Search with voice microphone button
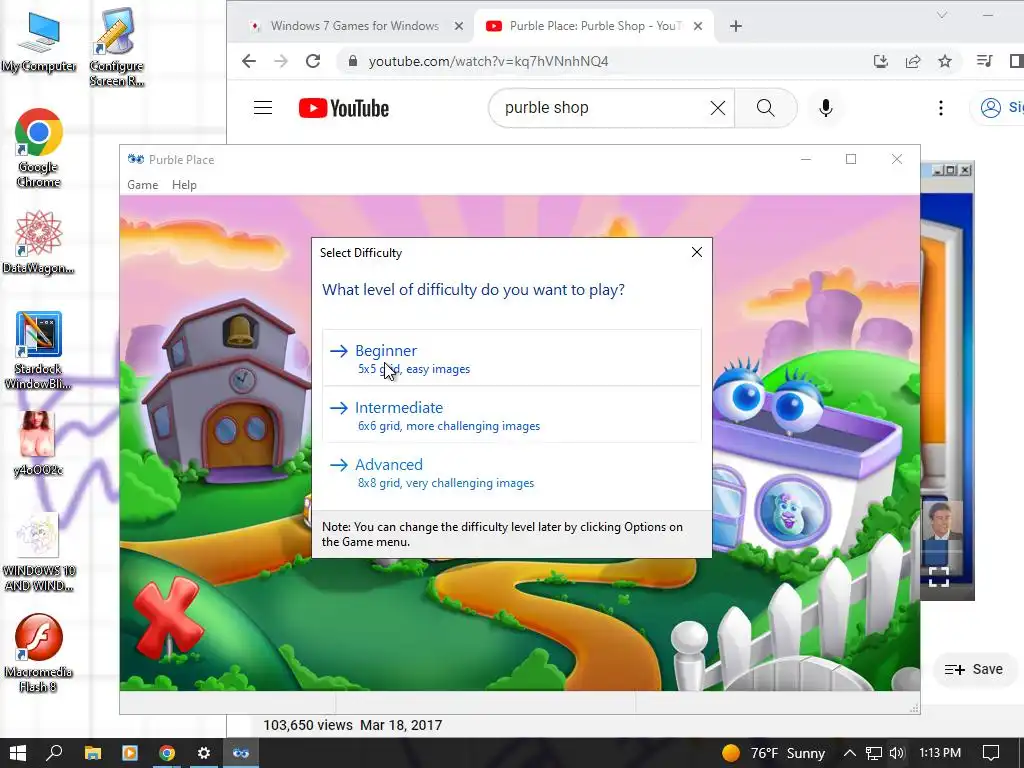Viewport: 1024px width, 768px height. click(x=826, y=108)
